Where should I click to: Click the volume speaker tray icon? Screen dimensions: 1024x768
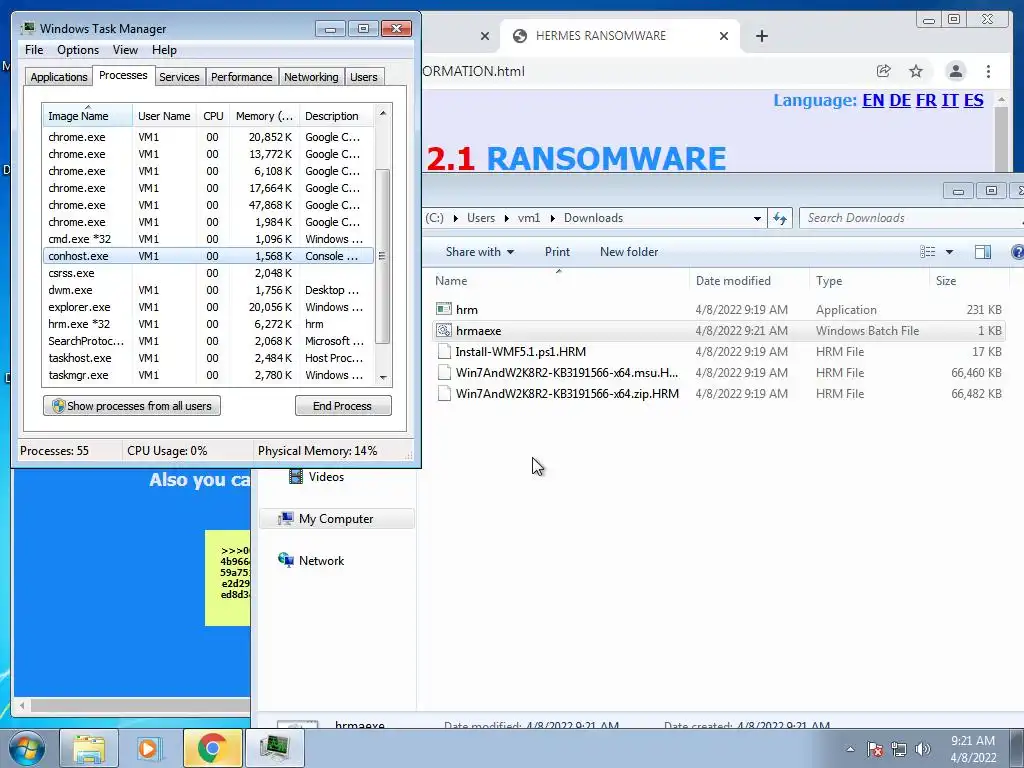click(923, 749)
